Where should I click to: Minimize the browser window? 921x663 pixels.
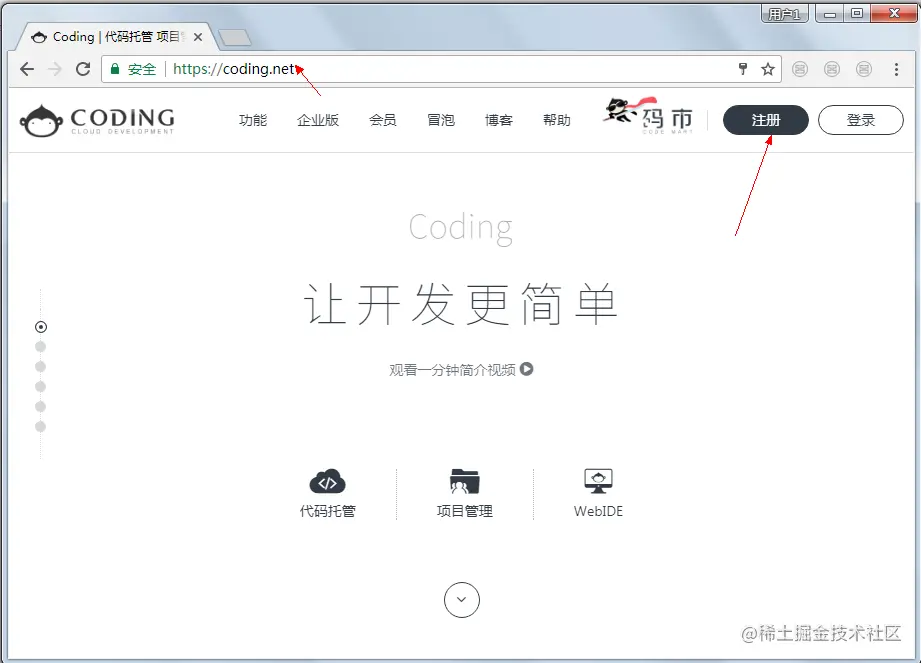coord(830,14)
